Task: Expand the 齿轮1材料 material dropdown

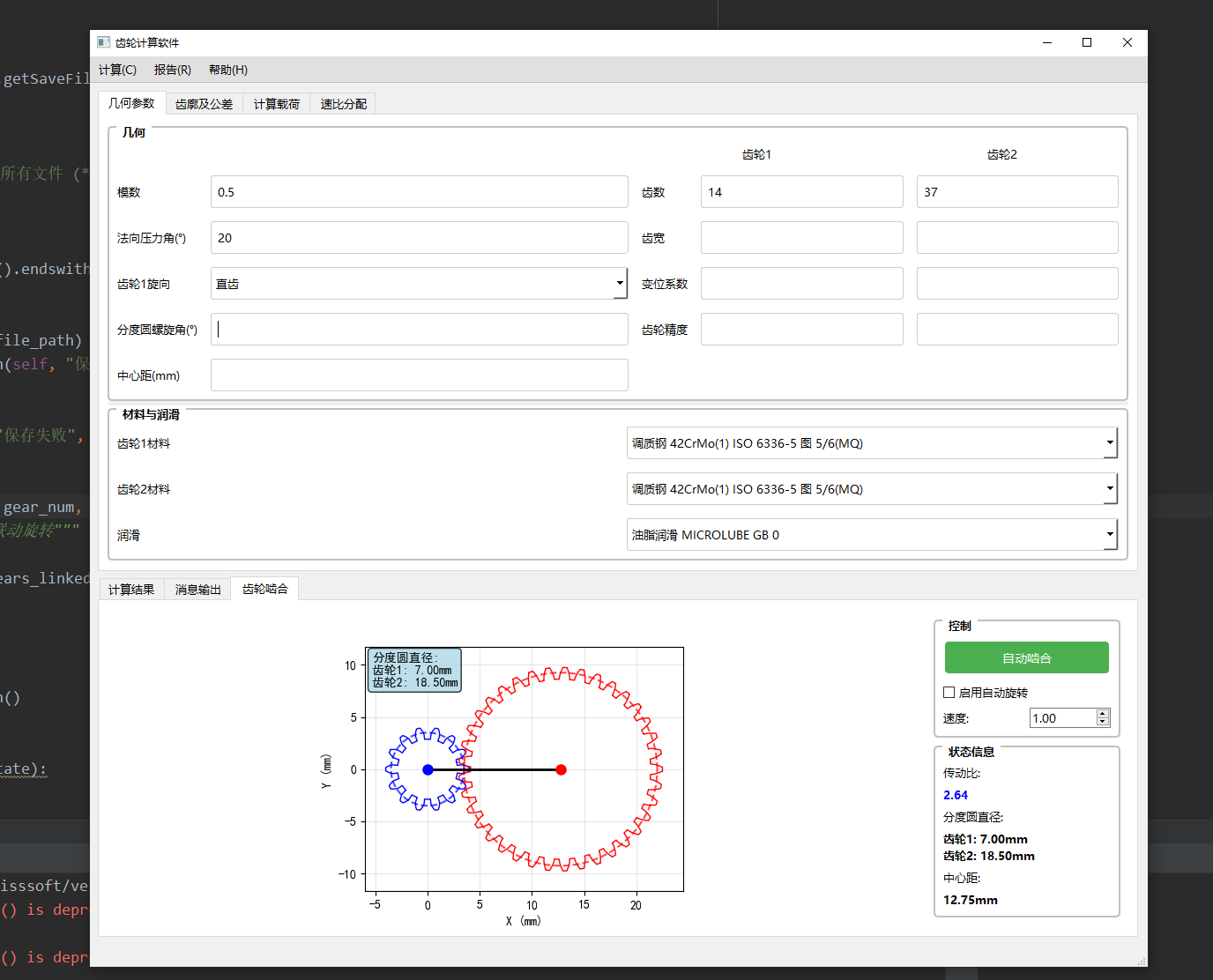Action: tap(871, 443)
